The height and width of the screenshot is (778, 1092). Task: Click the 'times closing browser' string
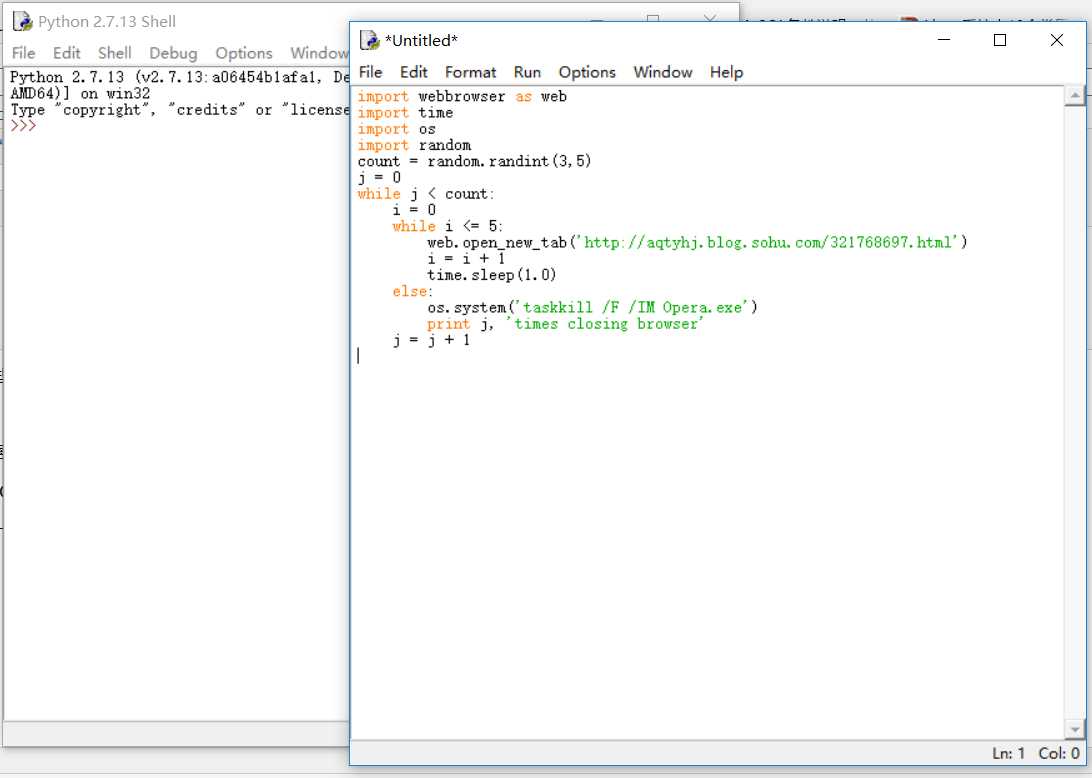[604, 324]
